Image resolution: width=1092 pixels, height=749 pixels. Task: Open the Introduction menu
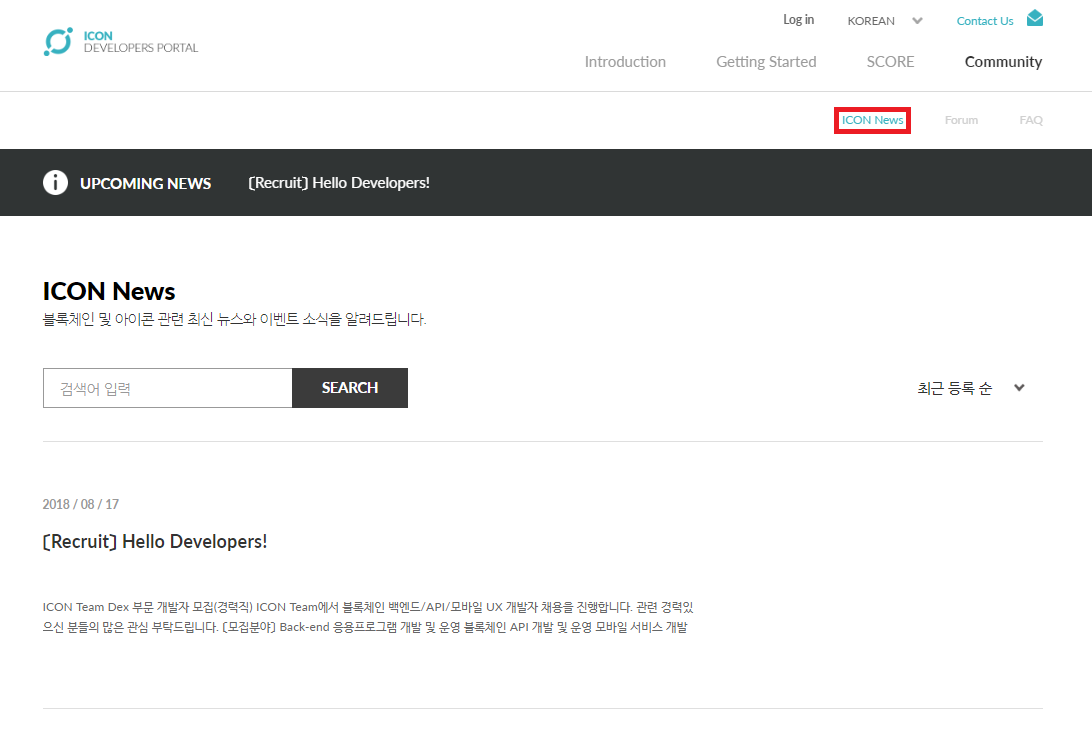(625, 62)
